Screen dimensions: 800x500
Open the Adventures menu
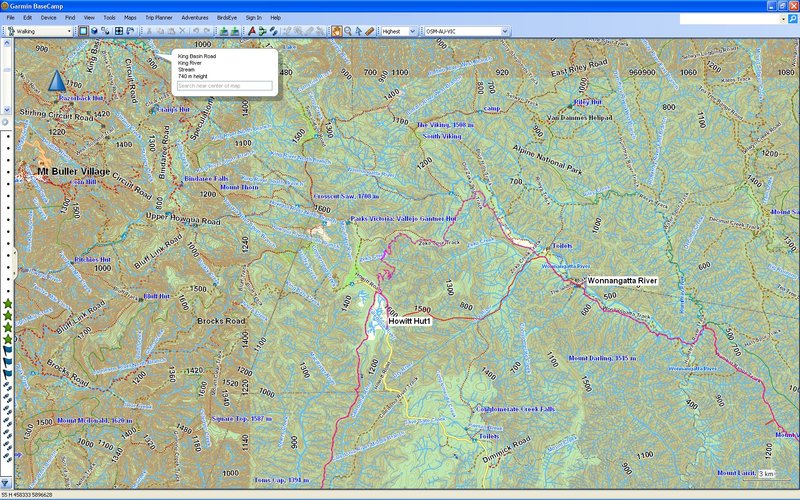(x=194, y=17)
